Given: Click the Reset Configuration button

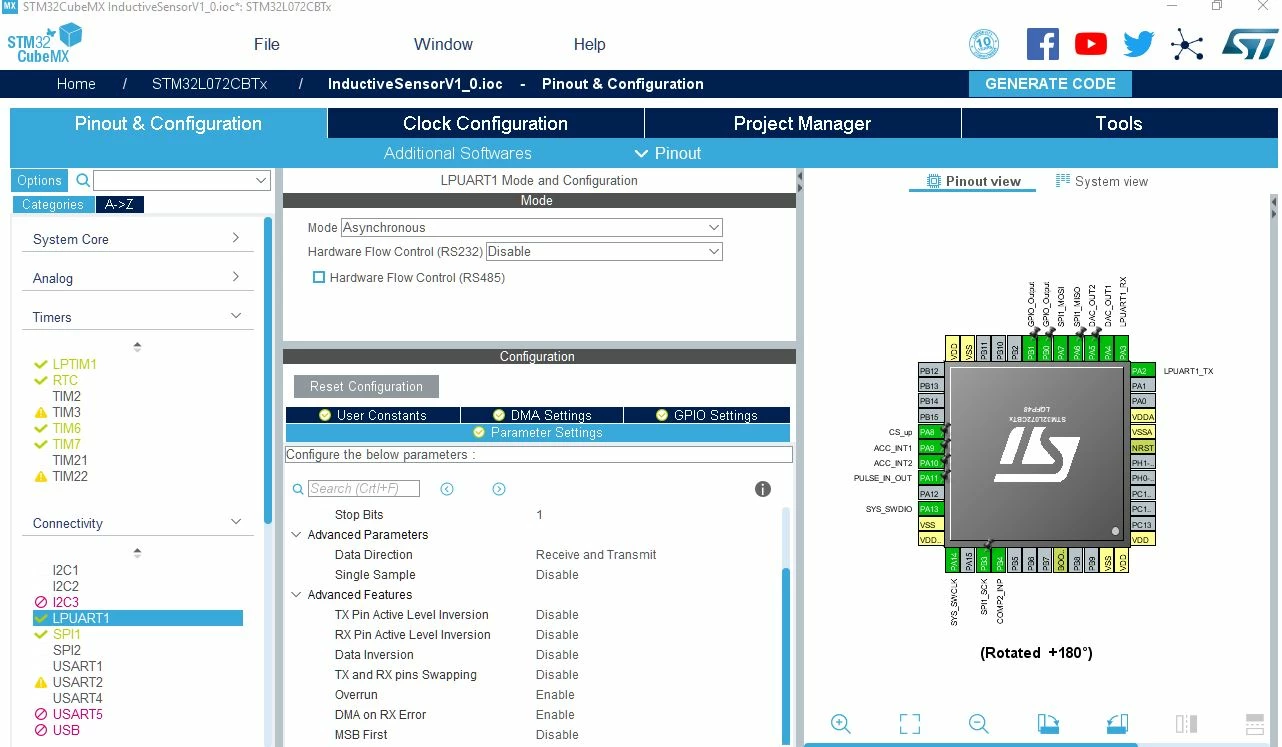Looking at the screenshot, I should (366, 386).
